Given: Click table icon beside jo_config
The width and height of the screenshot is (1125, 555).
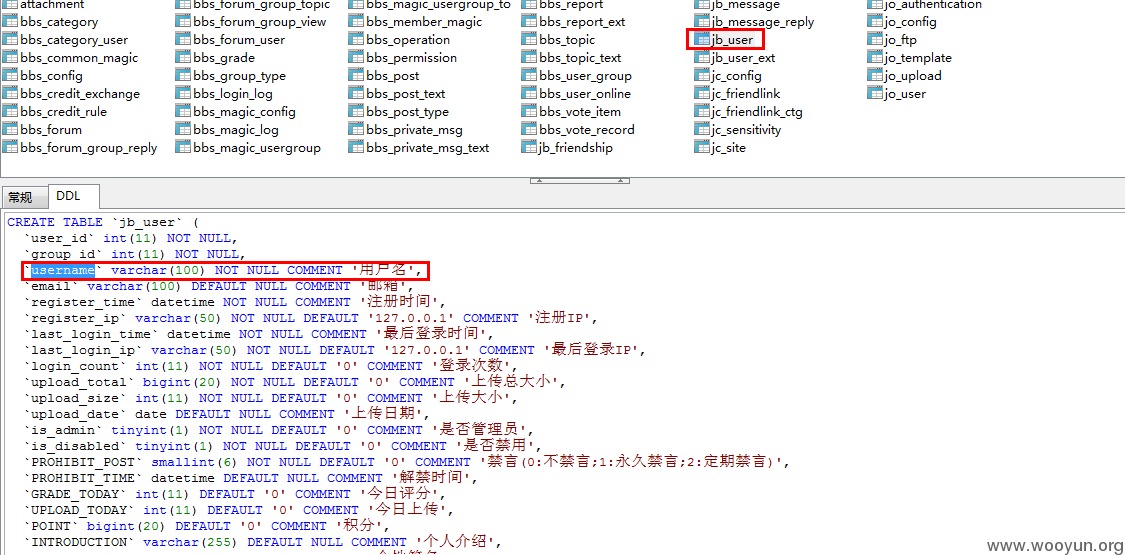Looking at the screenshot, I should tap(875, 22).
